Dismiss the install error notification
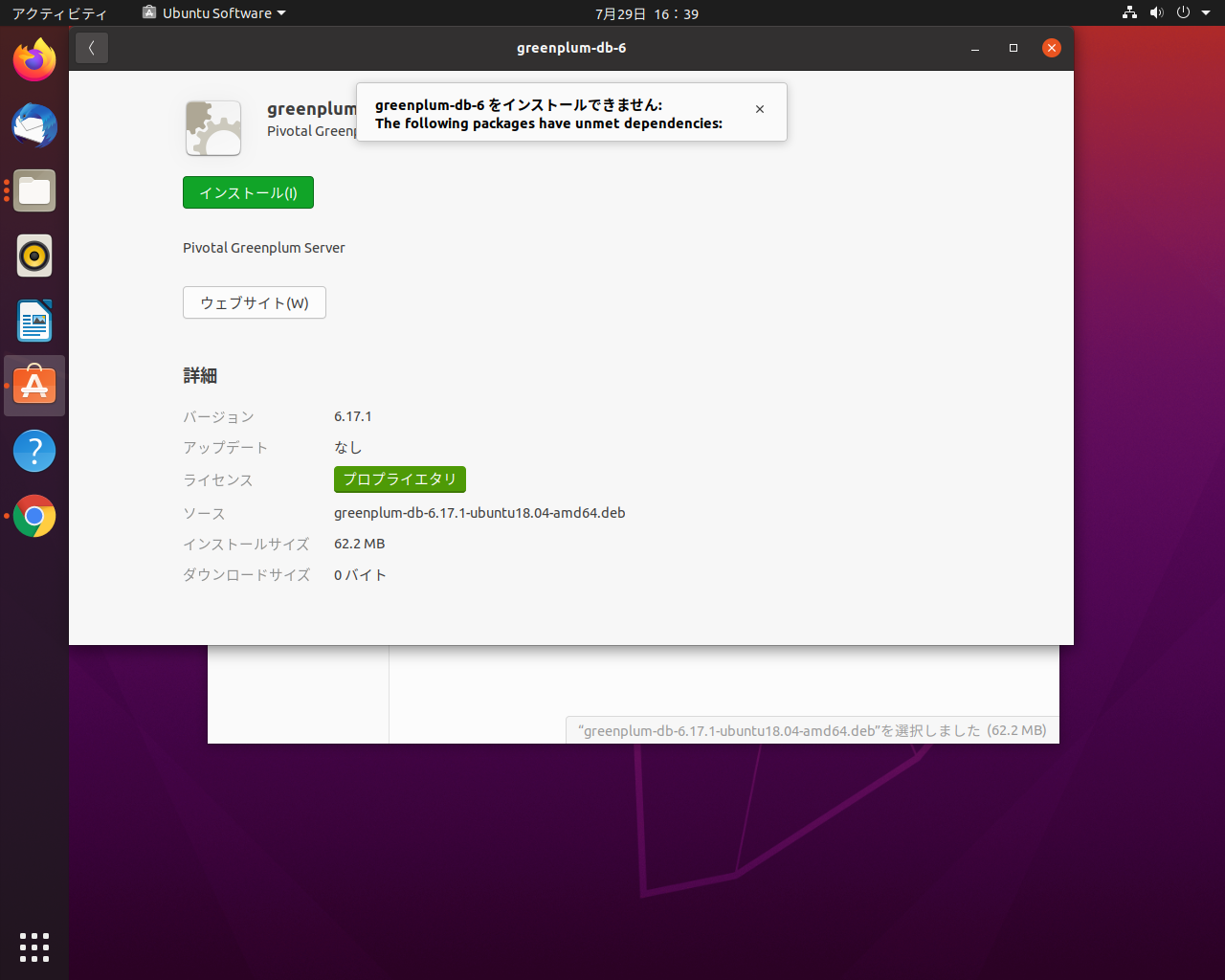1225x980 pixels. pos(760,109)
